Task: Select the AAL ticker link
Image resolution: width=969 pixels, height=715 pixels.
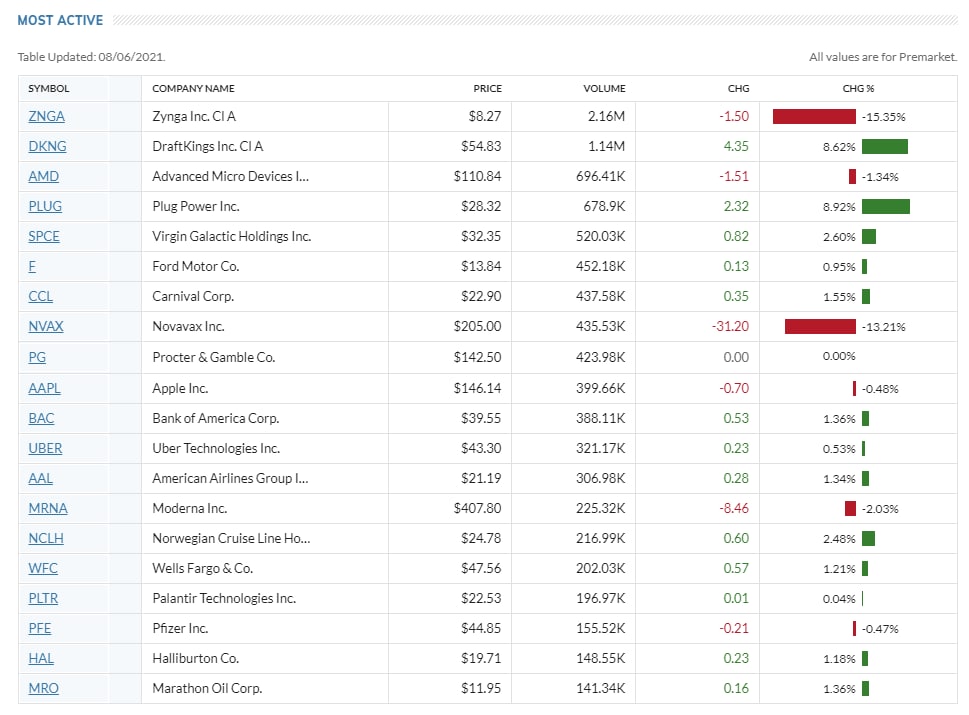Action: click(41, 478)
